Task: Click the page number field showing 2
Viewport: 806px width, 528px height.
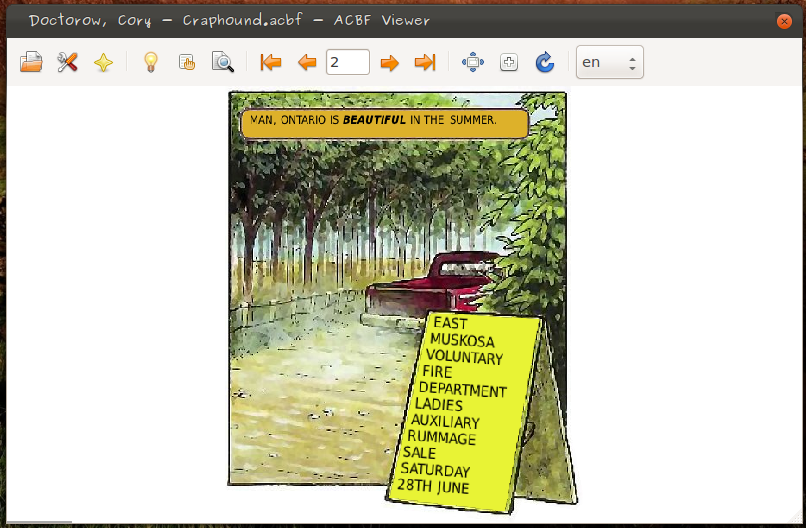Action: coord(347,62)
